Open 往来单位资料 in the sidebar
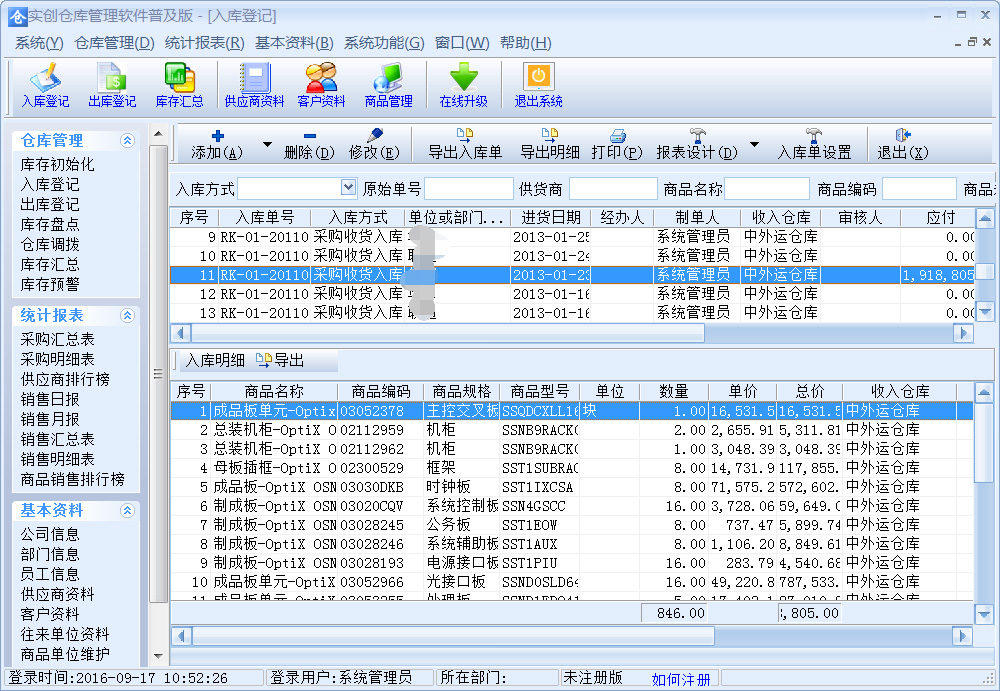1000x691 pixels. click(65, 634)
